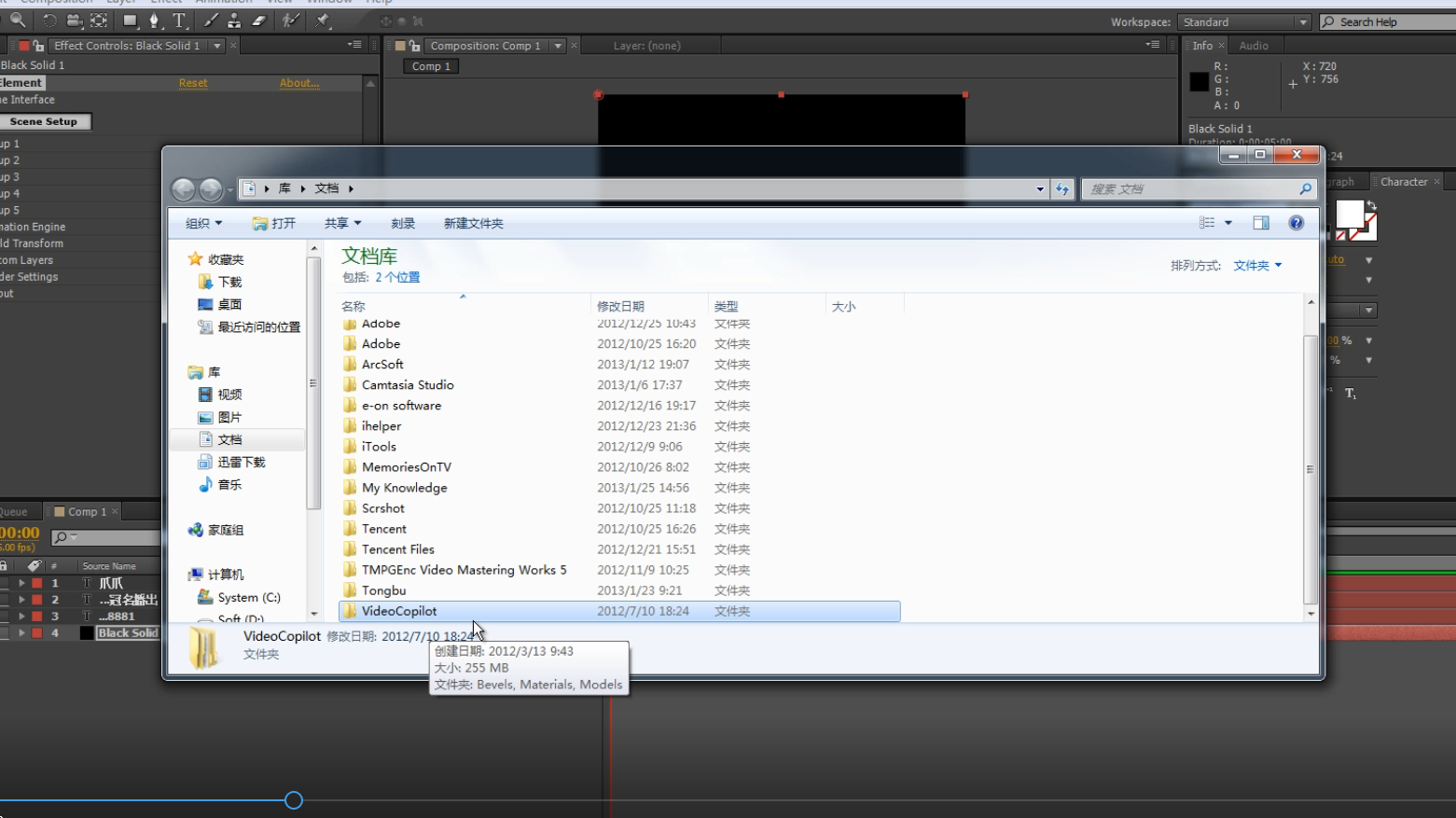Select the Unified Camera tool
This screenshot has height=818, width=1456.
click(x=75, y=21)
